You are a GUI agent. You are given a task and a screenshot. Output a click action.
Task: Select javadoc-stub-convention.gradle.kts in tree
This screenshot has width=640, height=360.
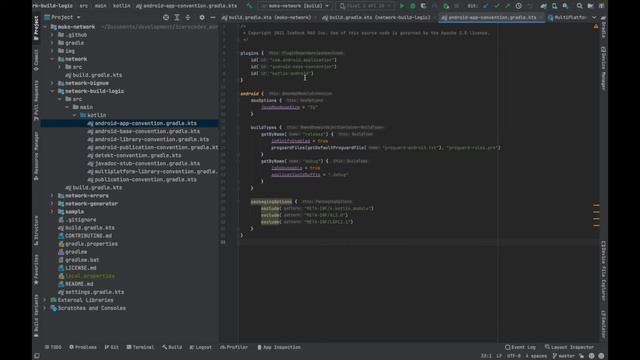click(144, 164)
